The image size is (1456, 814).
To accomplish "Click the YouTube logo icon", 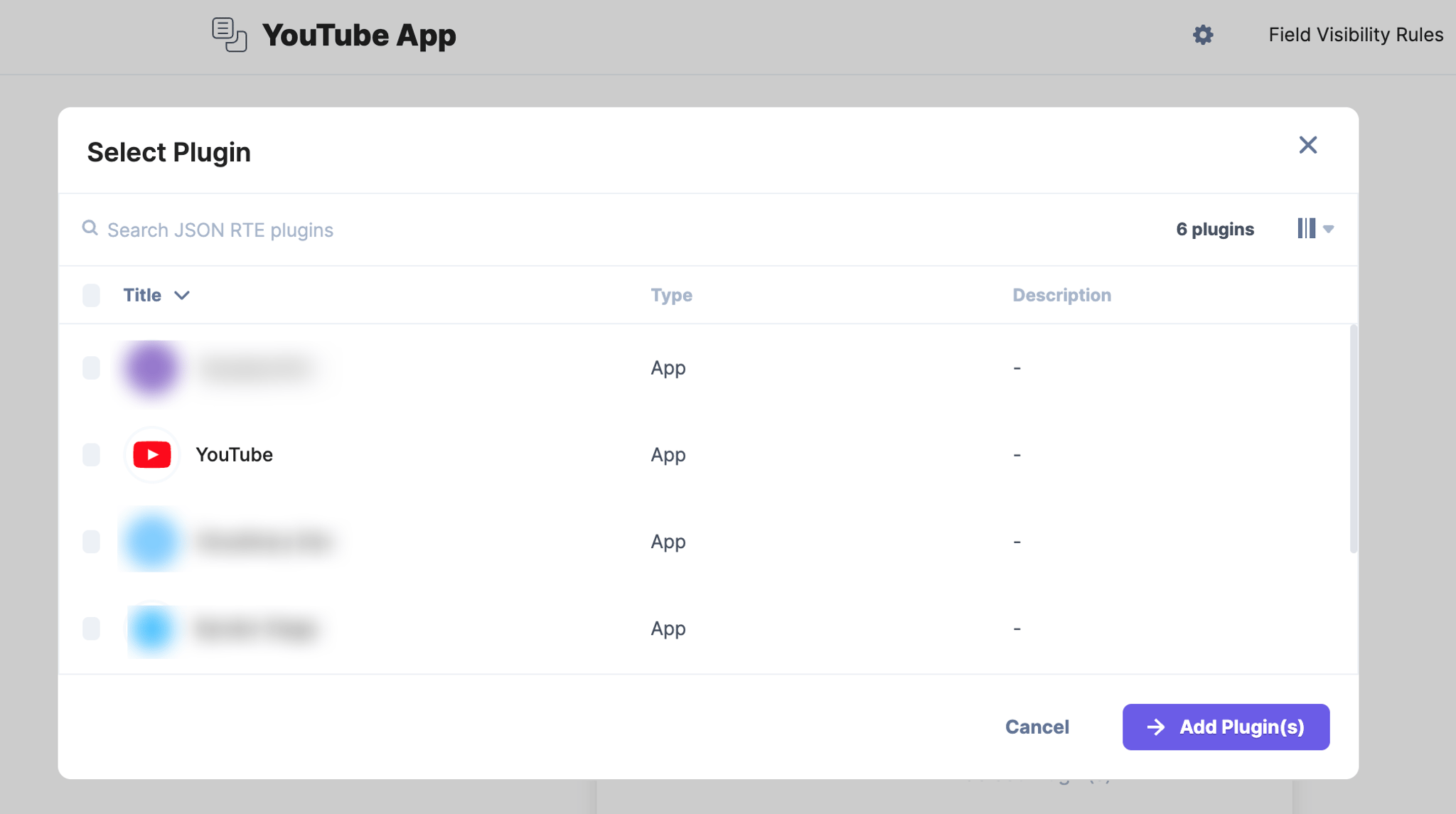I will coord(152,455).
